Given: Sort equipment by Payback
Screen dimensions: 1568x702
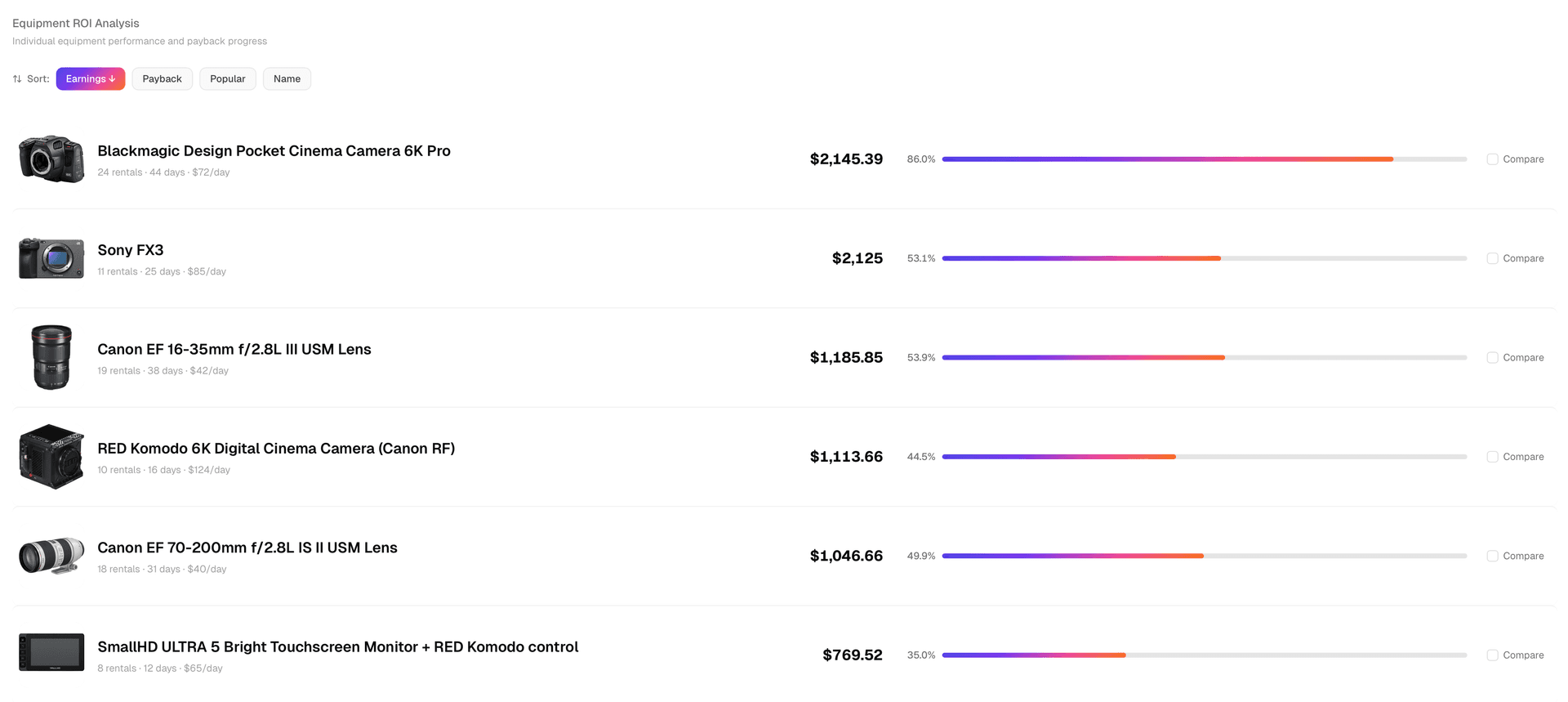Looking at the screenshot, I should coord(162,78).
